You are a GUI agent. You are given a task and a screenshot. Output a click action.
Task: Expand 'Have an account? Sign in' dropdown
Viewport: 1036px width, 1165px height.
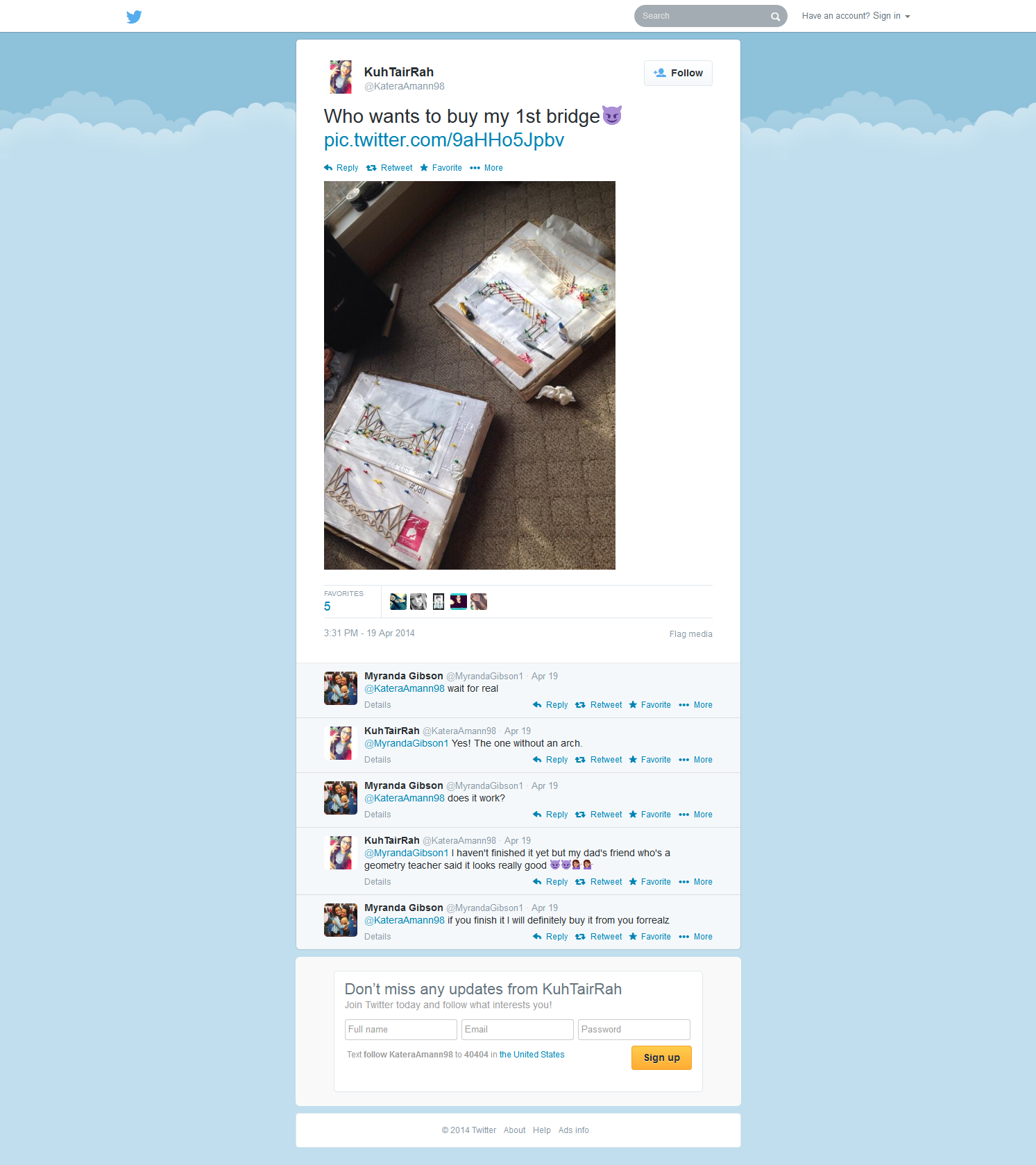[856, 16]
